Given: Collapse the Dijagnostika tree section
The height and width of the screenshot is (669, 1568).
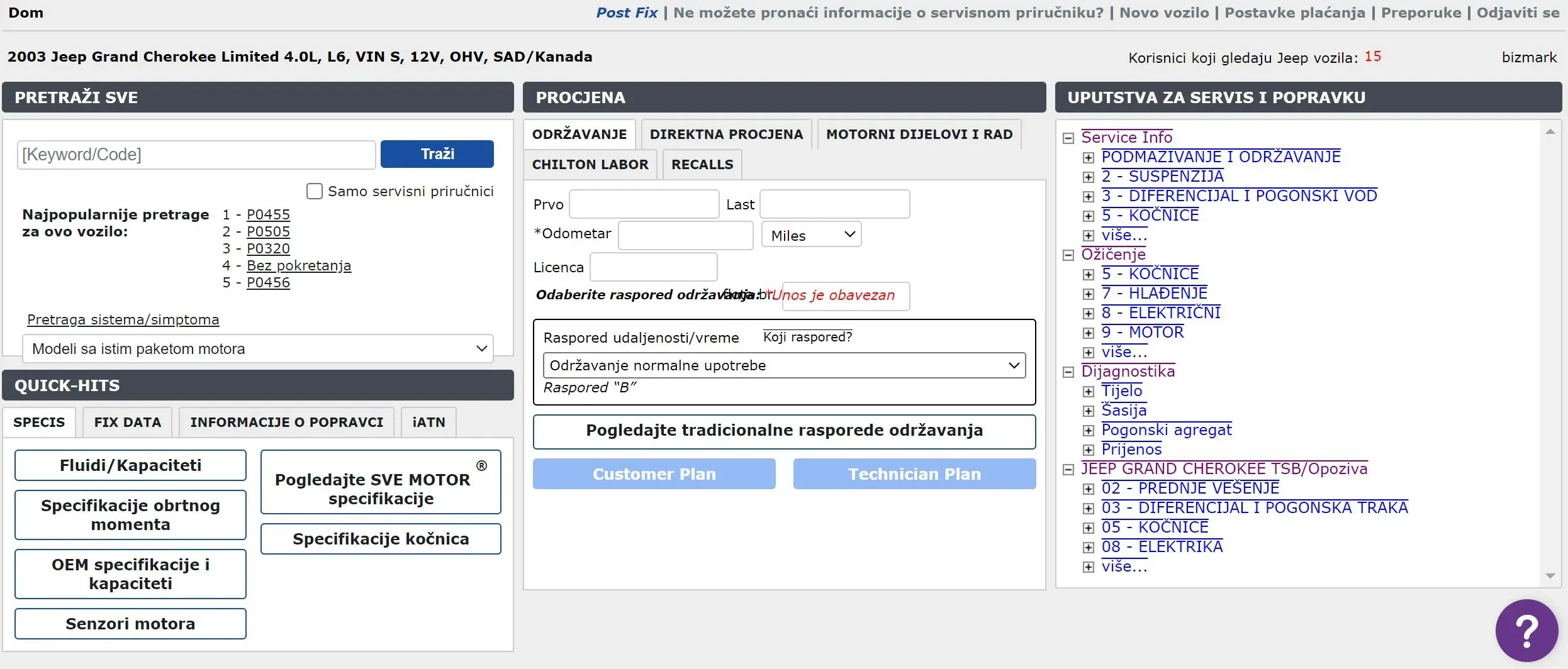Looking at the screenshot, I should click(x=1068, y=372).
